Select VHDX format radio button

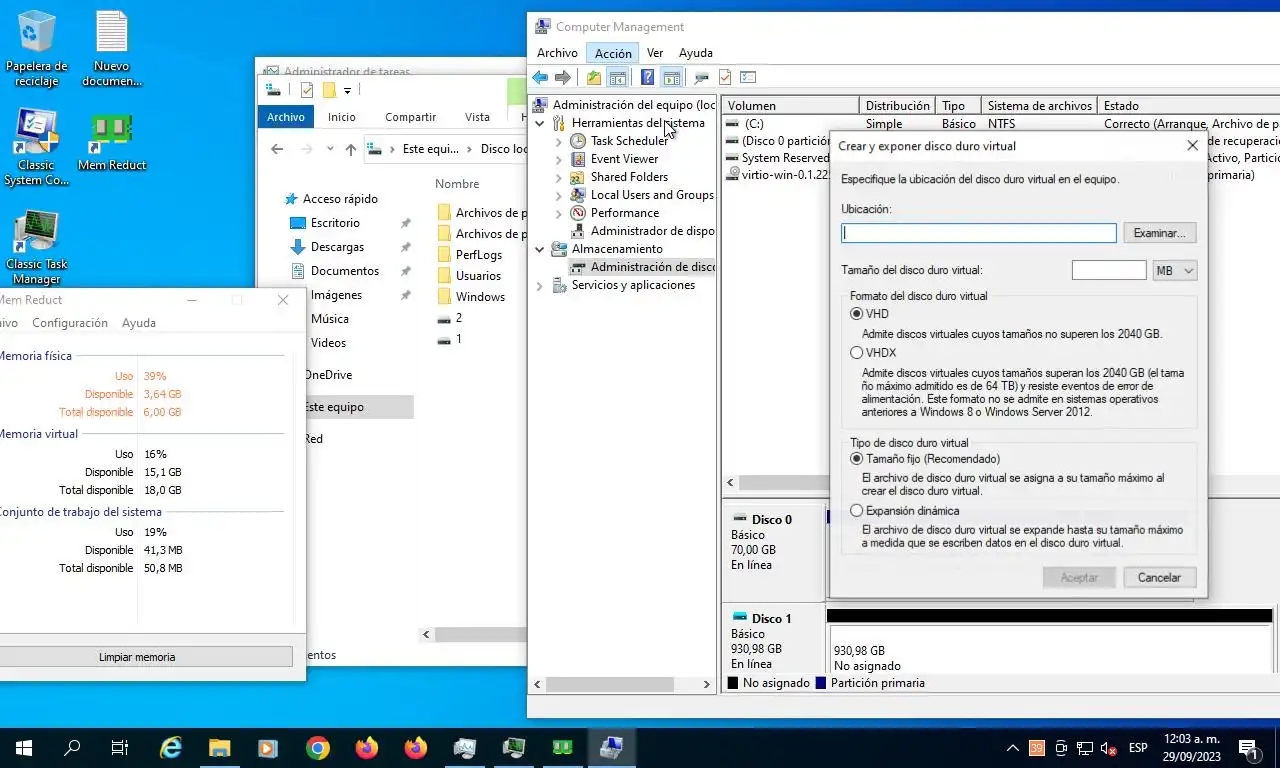(856, 353)
